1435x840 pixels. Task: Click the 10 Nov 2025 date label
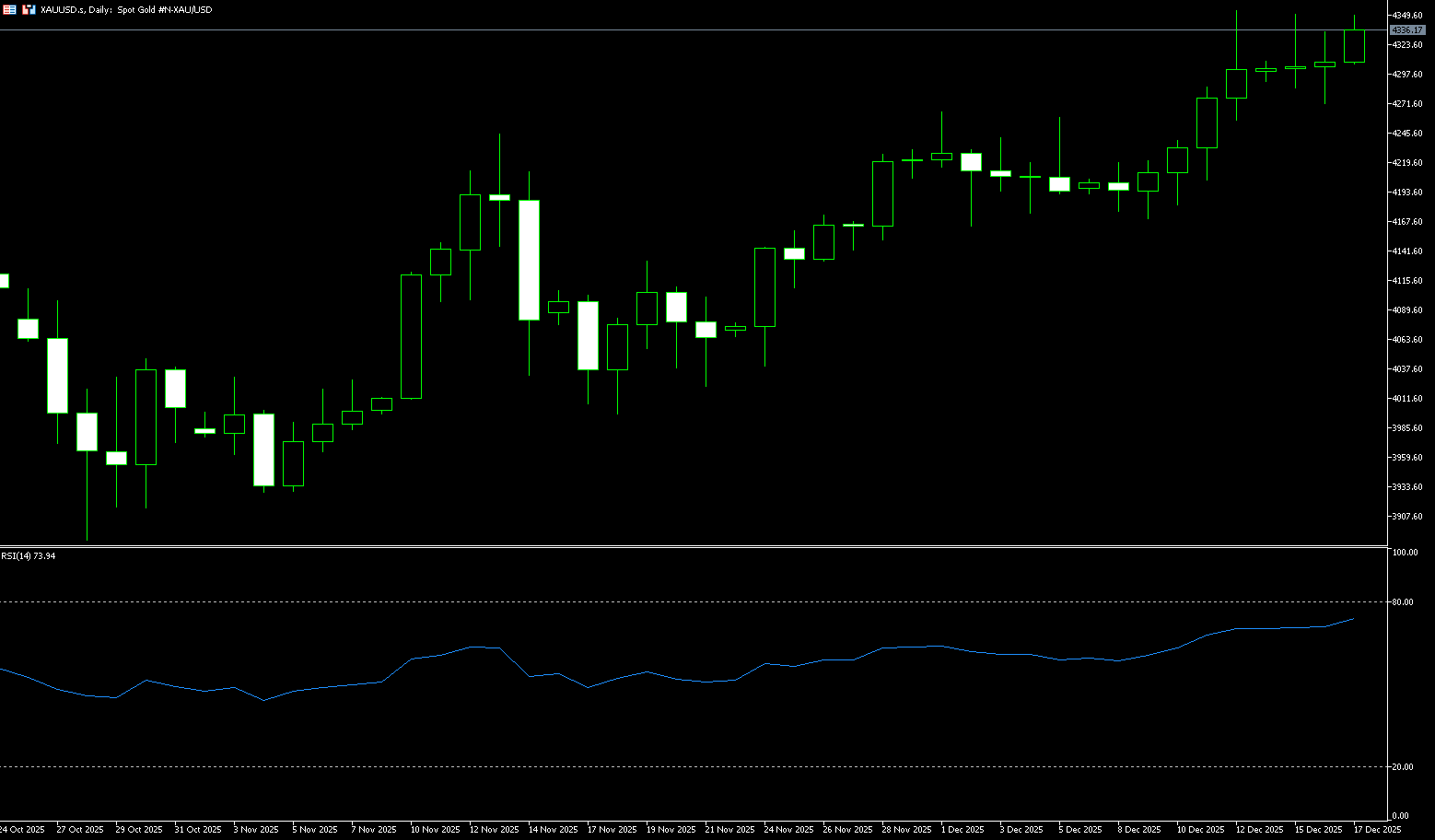tap(435, 830)
